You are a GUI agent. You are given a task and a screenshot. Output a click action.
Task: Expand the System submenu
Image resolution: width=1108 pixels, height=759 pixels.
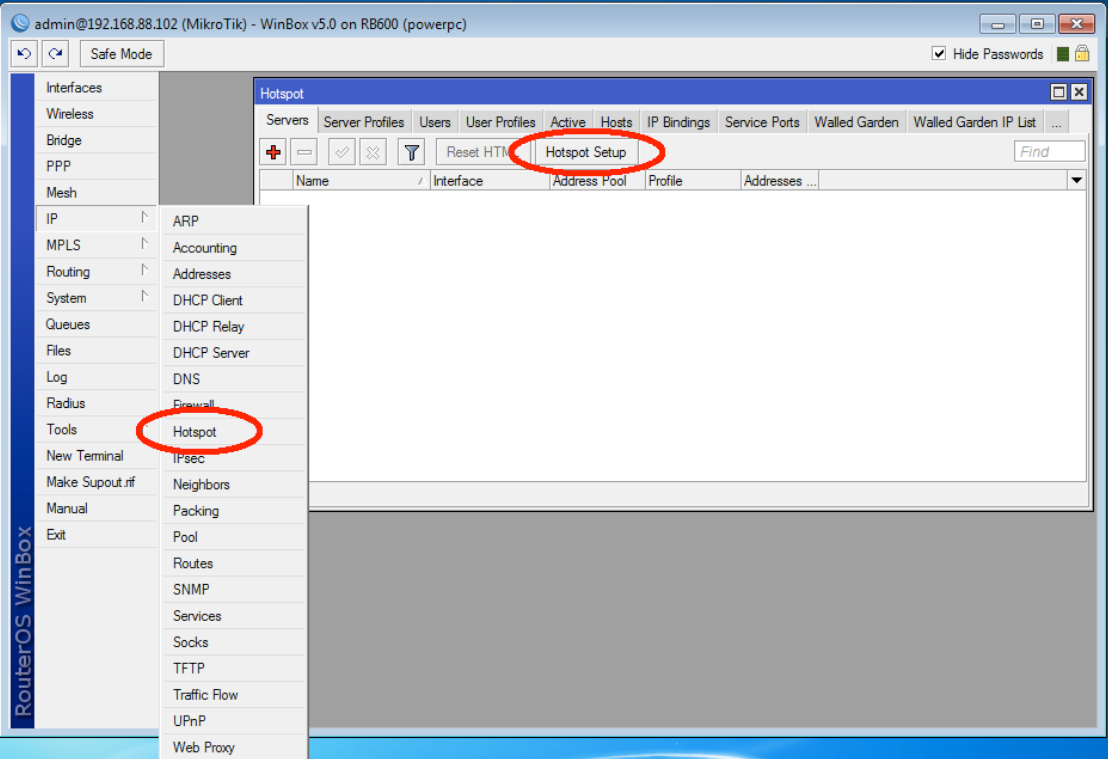tap(96, 298)
